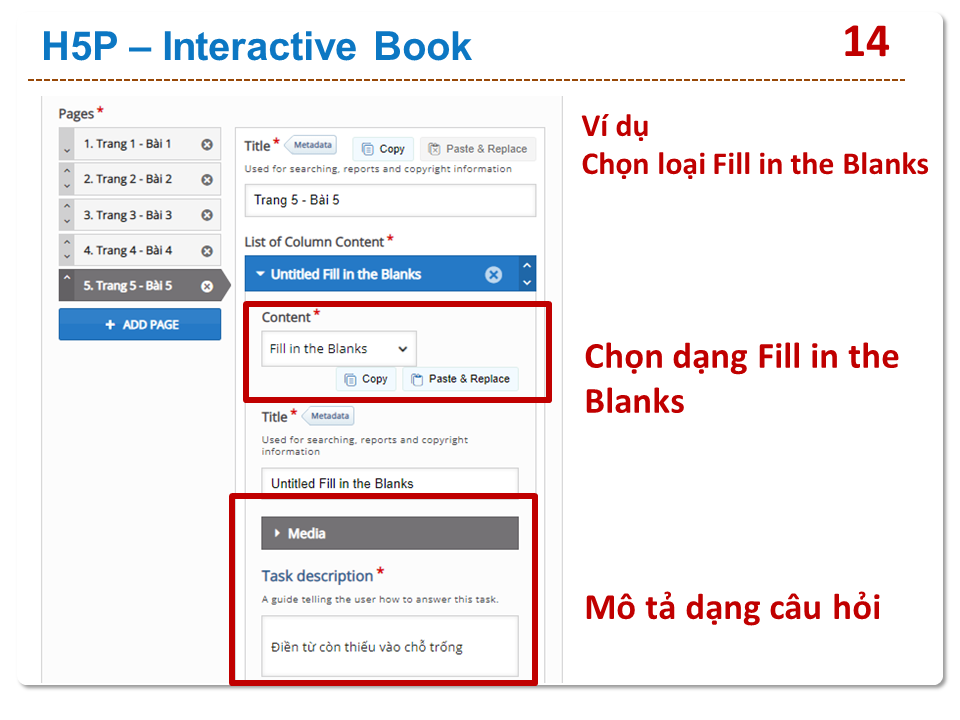Viewport: 960px width, 720px height.
Task: Click into the Task description text box
Action: click(390, 646)
